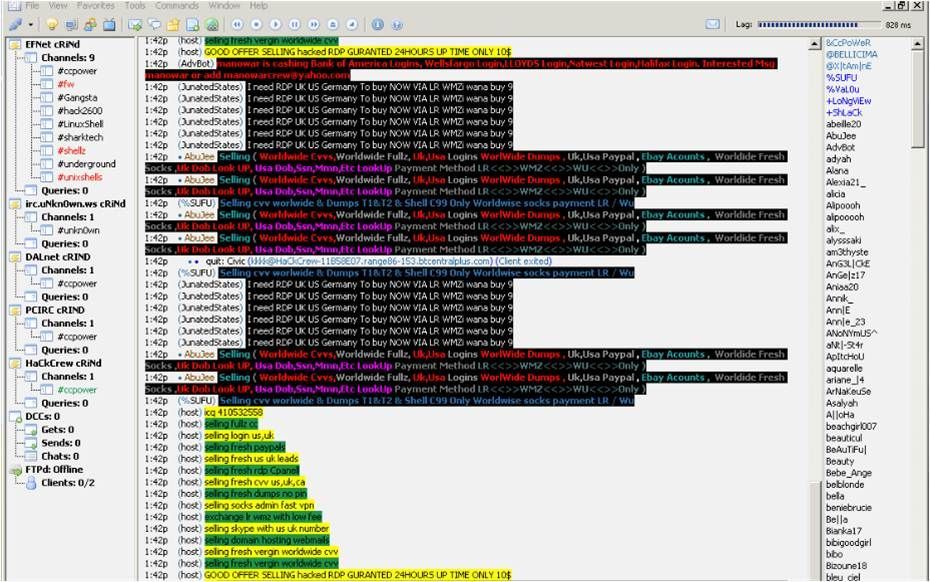Click the speech bubbles chat icon
This screenshot has width=930, height=582.
(154, 24)
